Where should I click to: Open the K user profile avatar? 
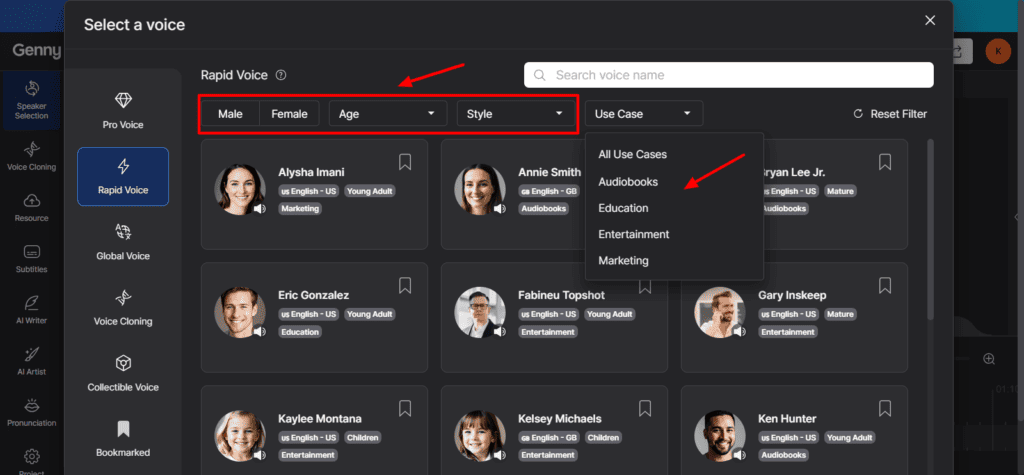click(998, 51)
